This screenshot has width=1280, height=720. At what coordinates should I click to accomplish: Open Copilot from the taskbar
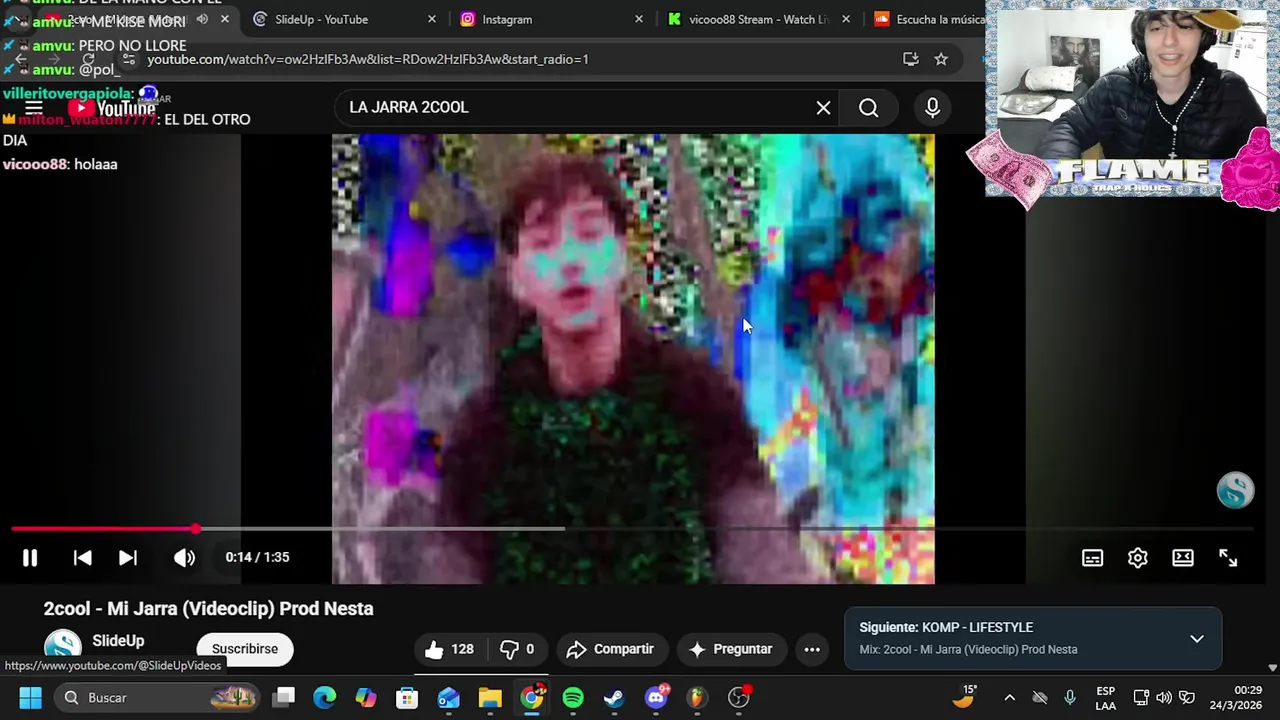click(366, 698)
